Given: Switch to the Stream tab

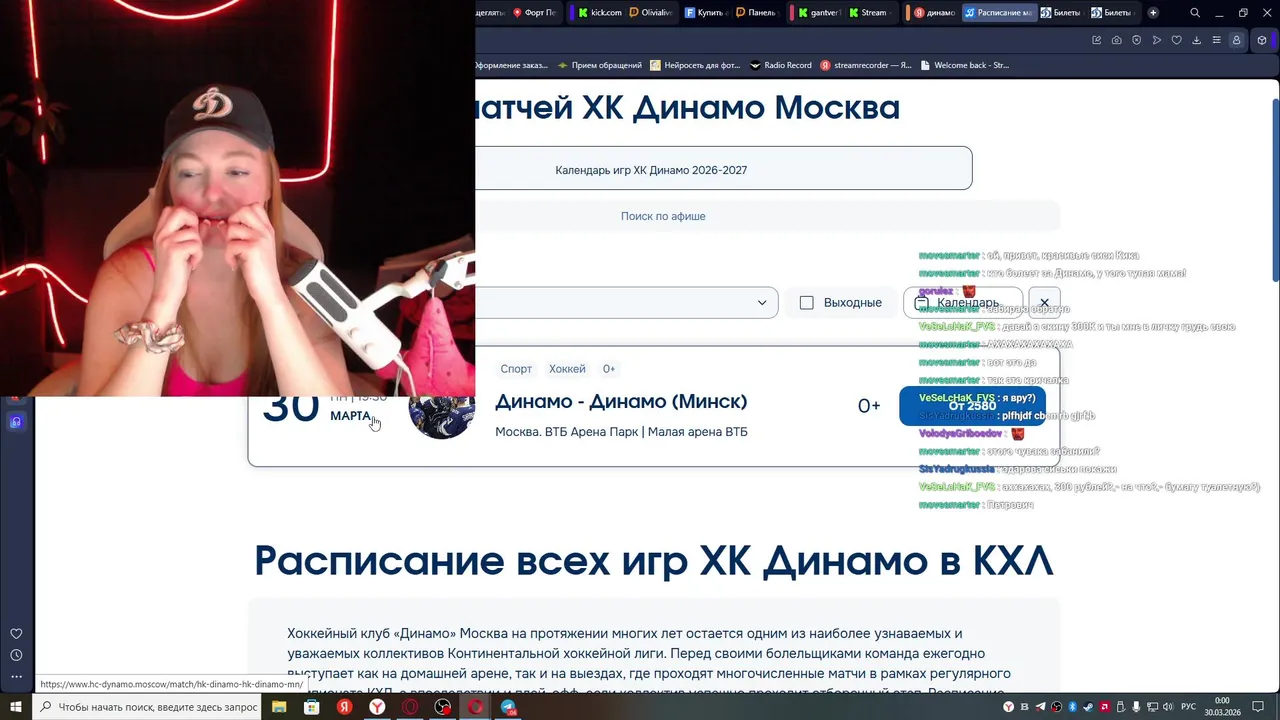Looking at the screenshot, I should [x=868, y=13].
